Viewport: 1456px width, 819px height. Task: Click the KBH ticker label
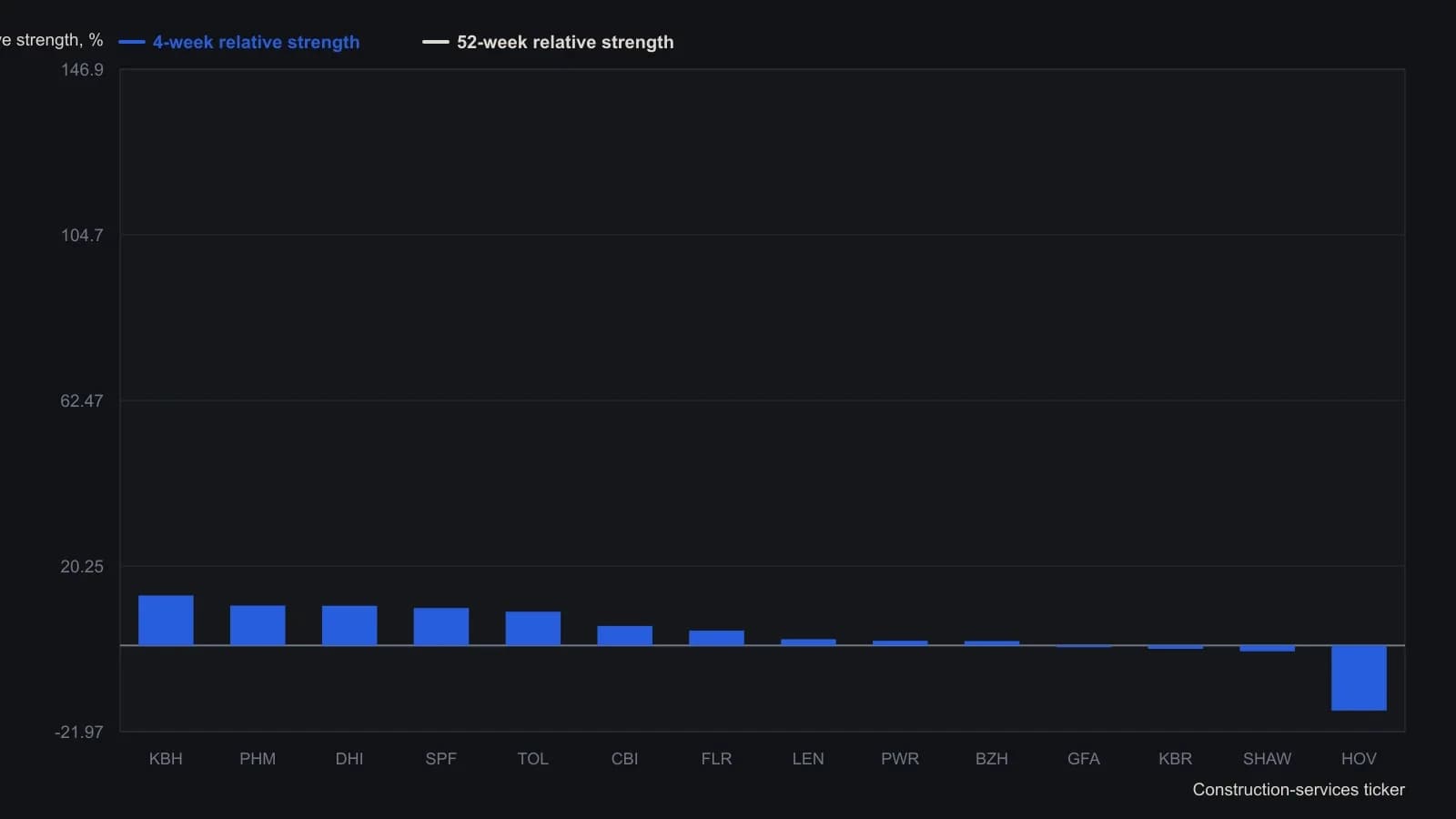click(166, 759)
